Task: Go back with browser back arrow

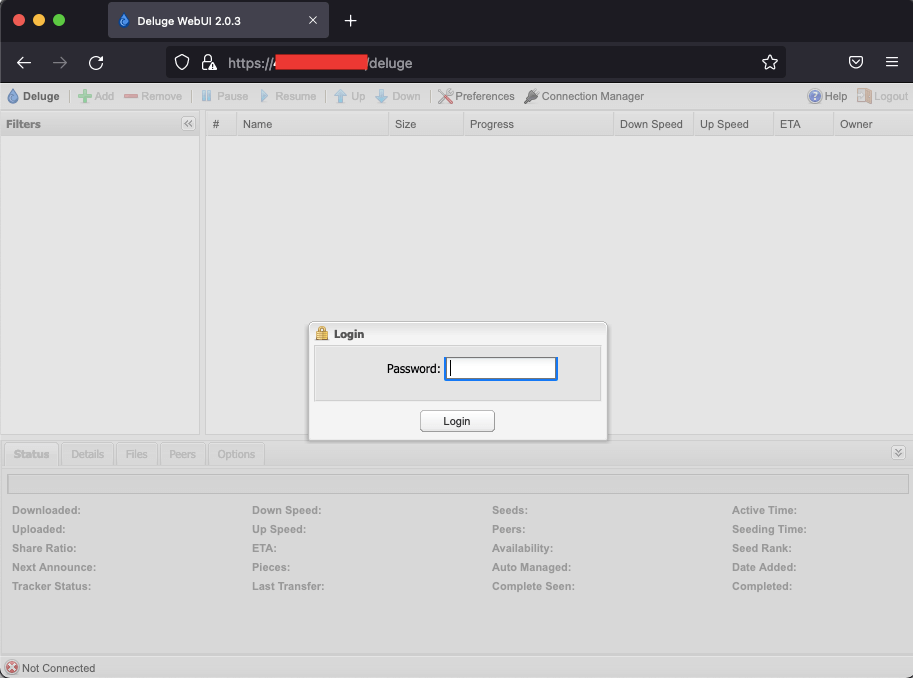Action: click(24, 62)
